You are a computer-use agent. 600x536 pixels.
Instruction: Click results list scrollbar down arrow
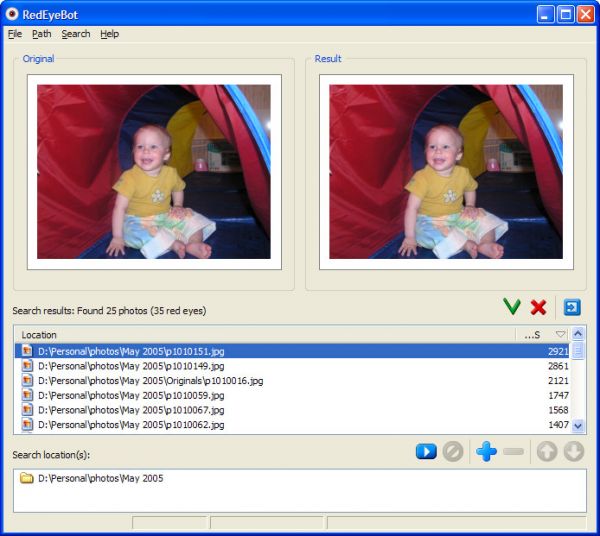tap(578, 425)
